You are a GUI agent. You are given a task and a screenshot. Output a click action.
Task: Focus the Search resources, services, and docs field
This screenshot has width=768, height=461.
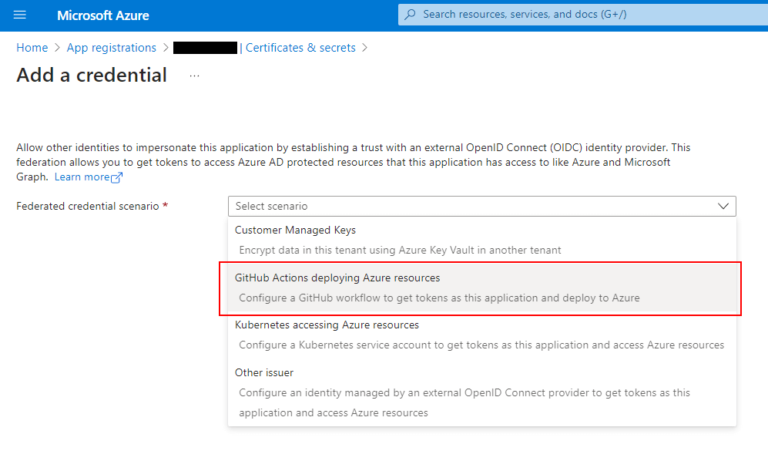click(x=580, y=15)
